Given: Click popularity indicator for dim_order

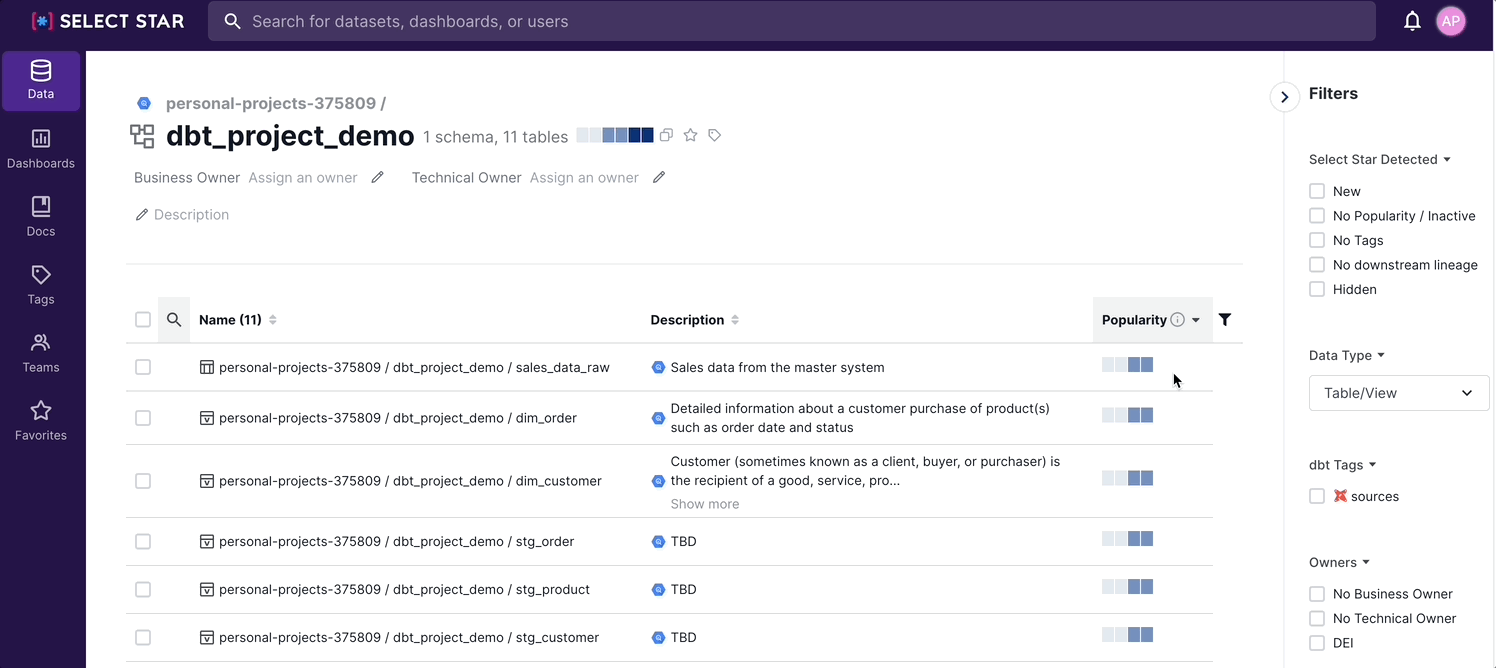Looking at the screenshot, I should [x=1128, y=415].
